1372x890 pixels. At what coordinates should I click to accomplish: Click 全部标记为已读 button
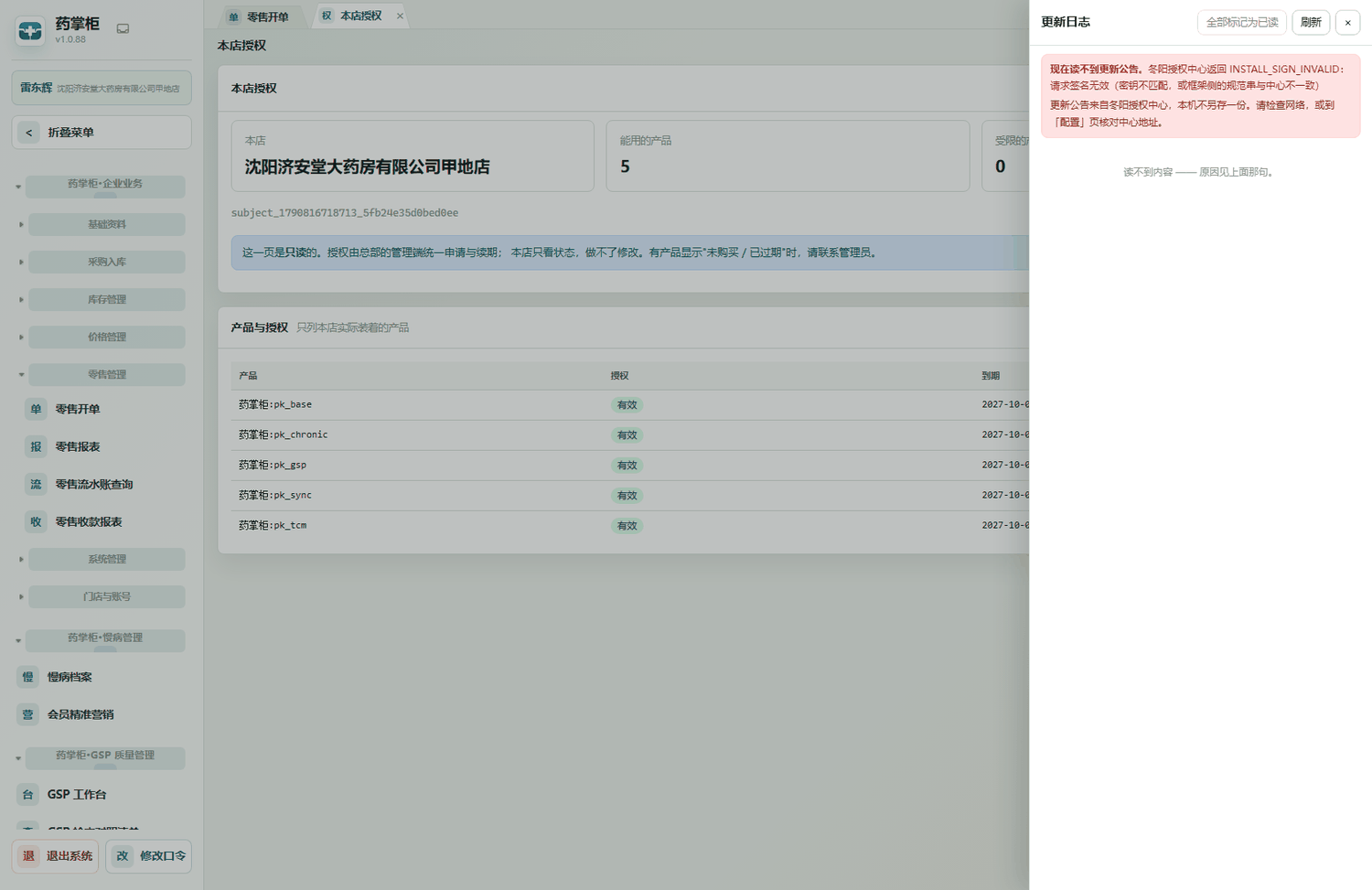point(1242,23)
